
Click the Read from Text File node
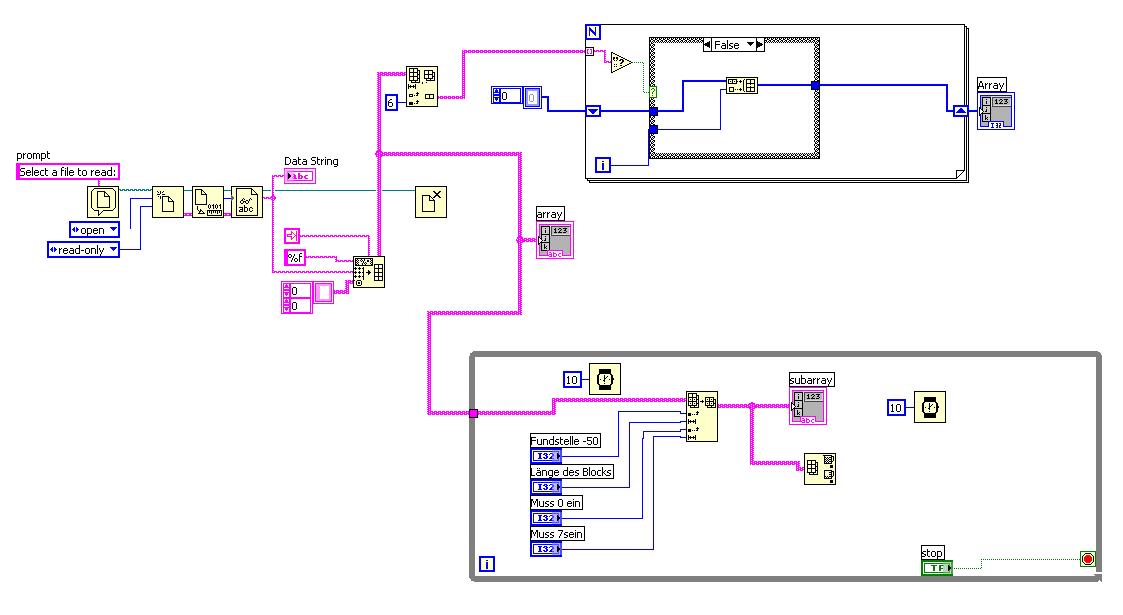tap(247, 202)
